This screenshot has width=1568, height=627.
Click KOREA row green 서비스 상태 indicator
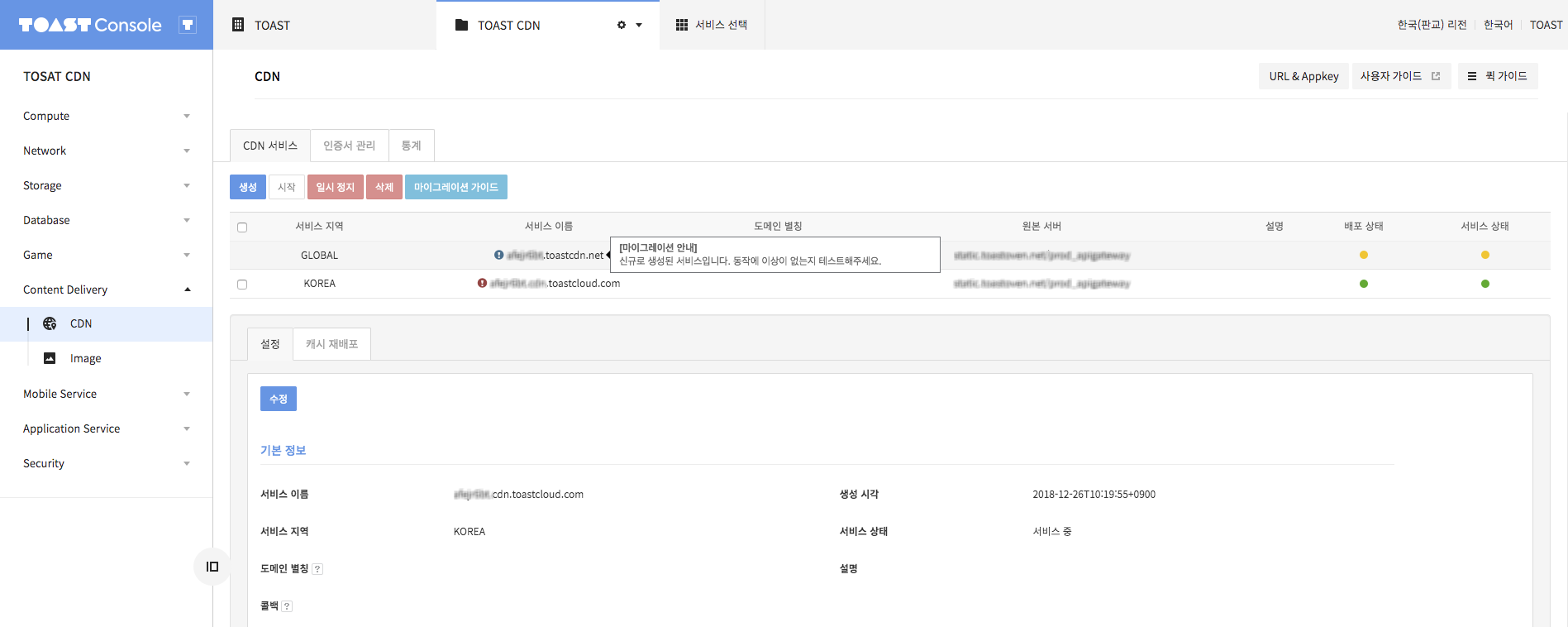pos(1485,284)
